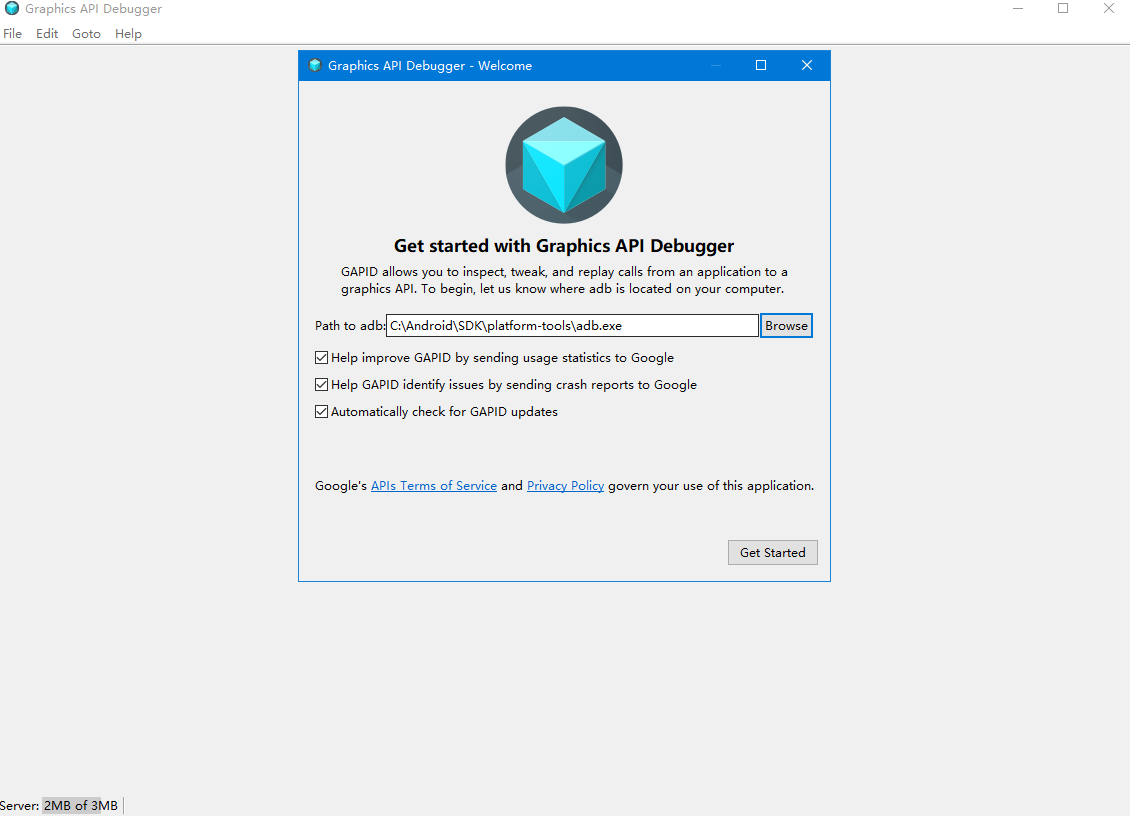Open the Privacy Policy link
Screen dimensions: 1130x816
pyautogui.click(x=566, y=486)
